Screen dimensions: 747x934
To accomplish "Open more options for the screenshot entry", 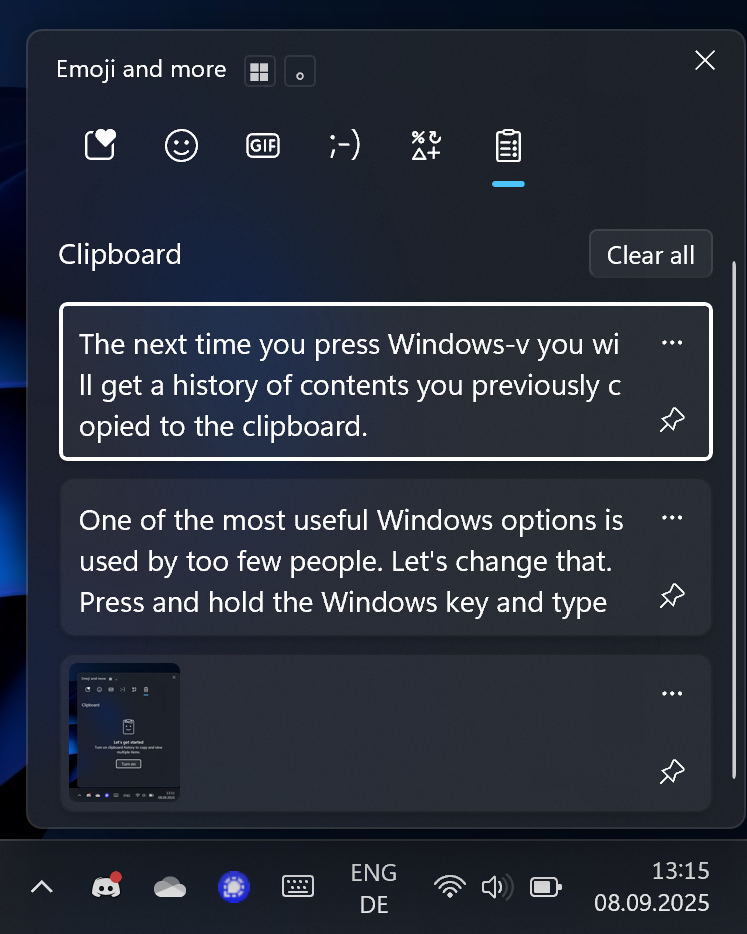I will pos(672,693).
